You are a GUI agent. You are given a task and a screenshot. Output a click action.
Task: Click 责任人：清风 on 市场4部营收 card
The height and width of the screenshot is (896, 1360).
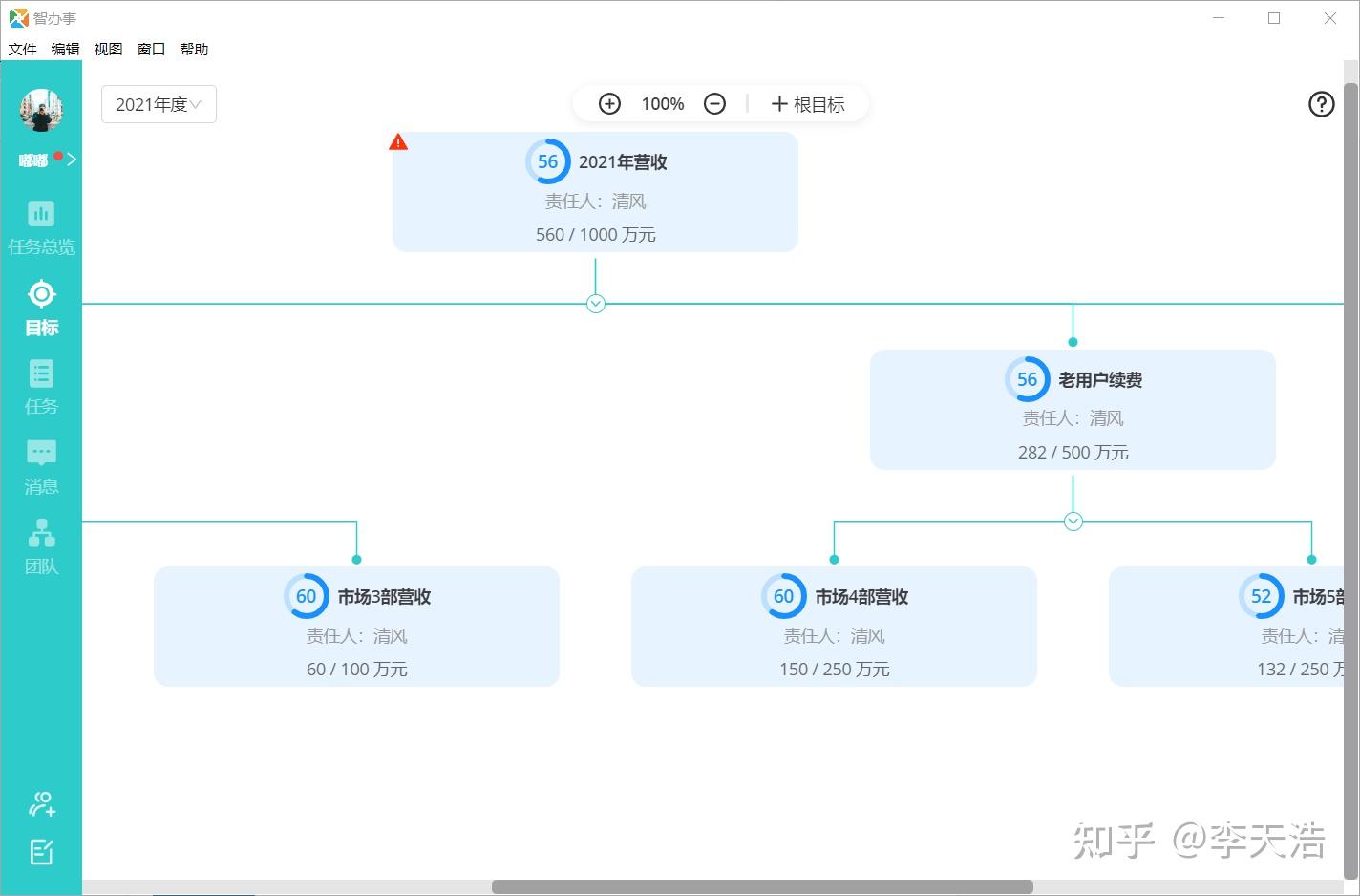coord(834,636)
